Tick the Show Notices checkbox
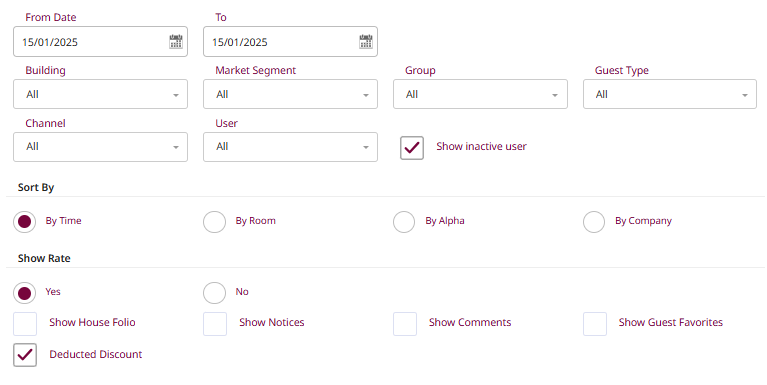 coord(215,324)
